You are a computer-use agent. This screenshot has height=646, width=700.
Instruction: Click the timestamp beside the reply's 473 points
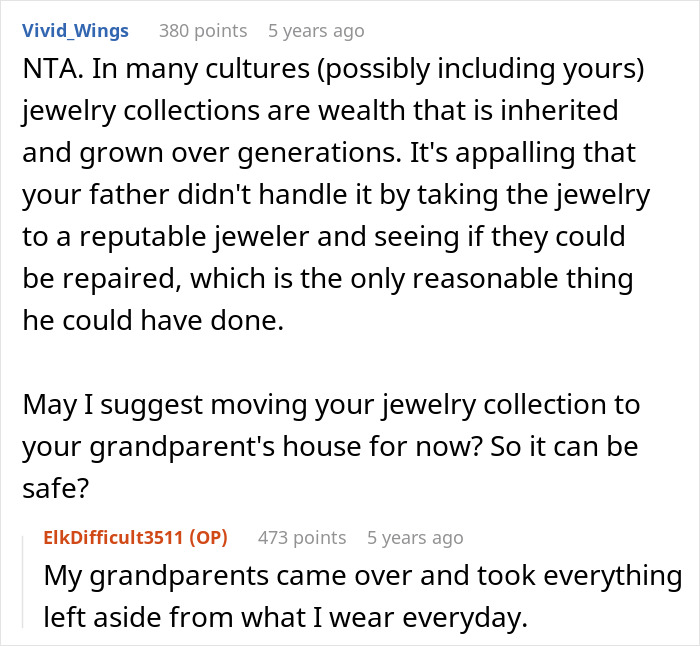pos(415,538)
